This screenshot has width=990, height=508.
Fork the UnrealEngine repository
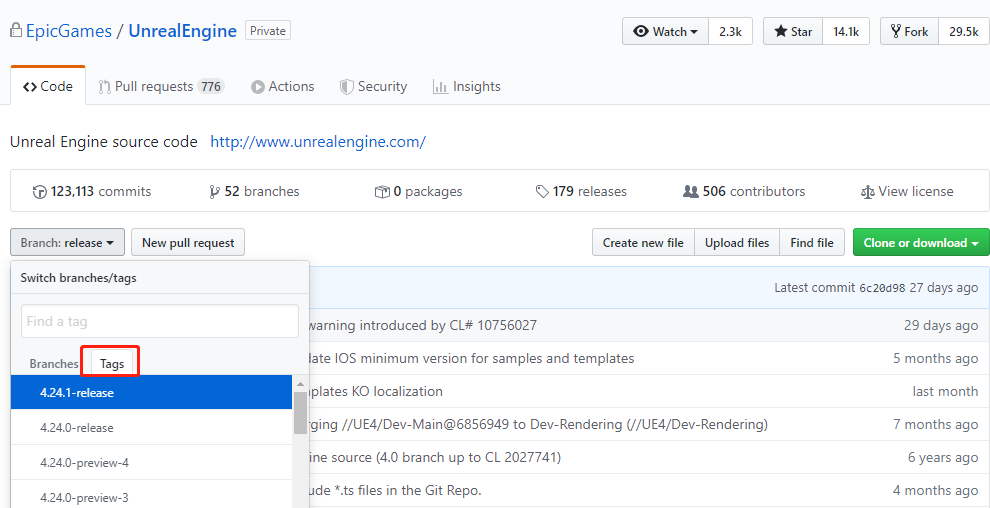(x=909, y=32)
